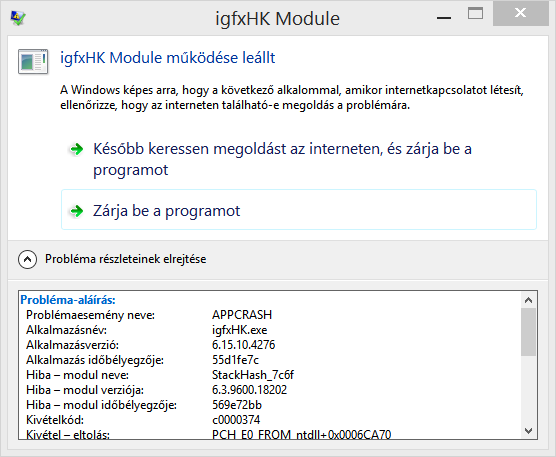556x457 pixels.
Task: Click the 'Hiba – modul időbélyegzője:' label
Action: pyautogui.click(x=101, y=405)
